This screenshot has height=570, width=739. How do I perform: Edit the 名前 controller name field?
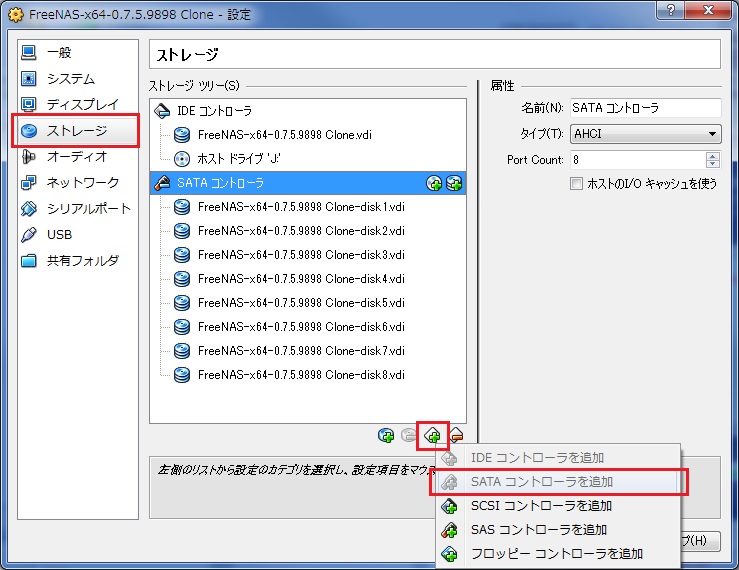[645, 108]
